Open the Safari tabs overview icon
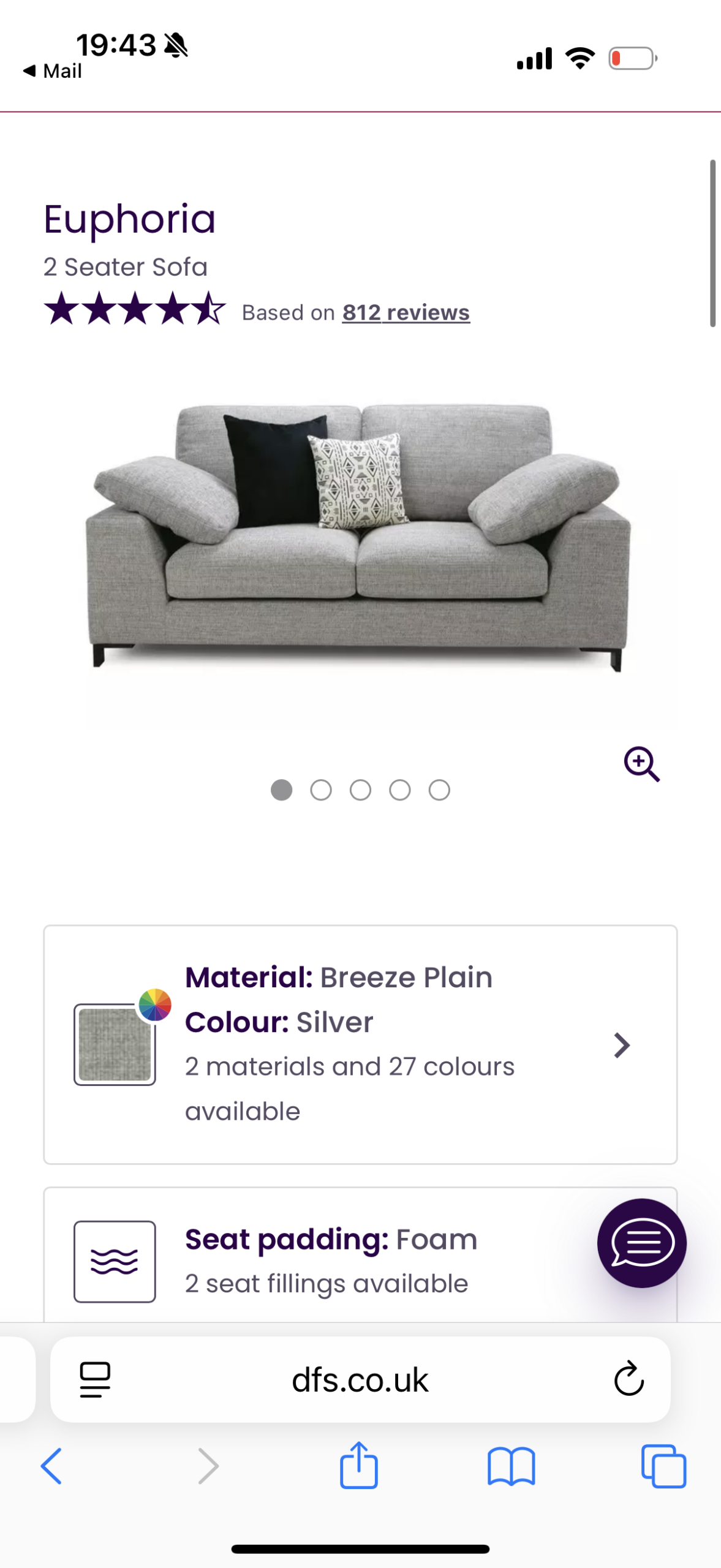The image size is (721, 1568). point(663,1466)
